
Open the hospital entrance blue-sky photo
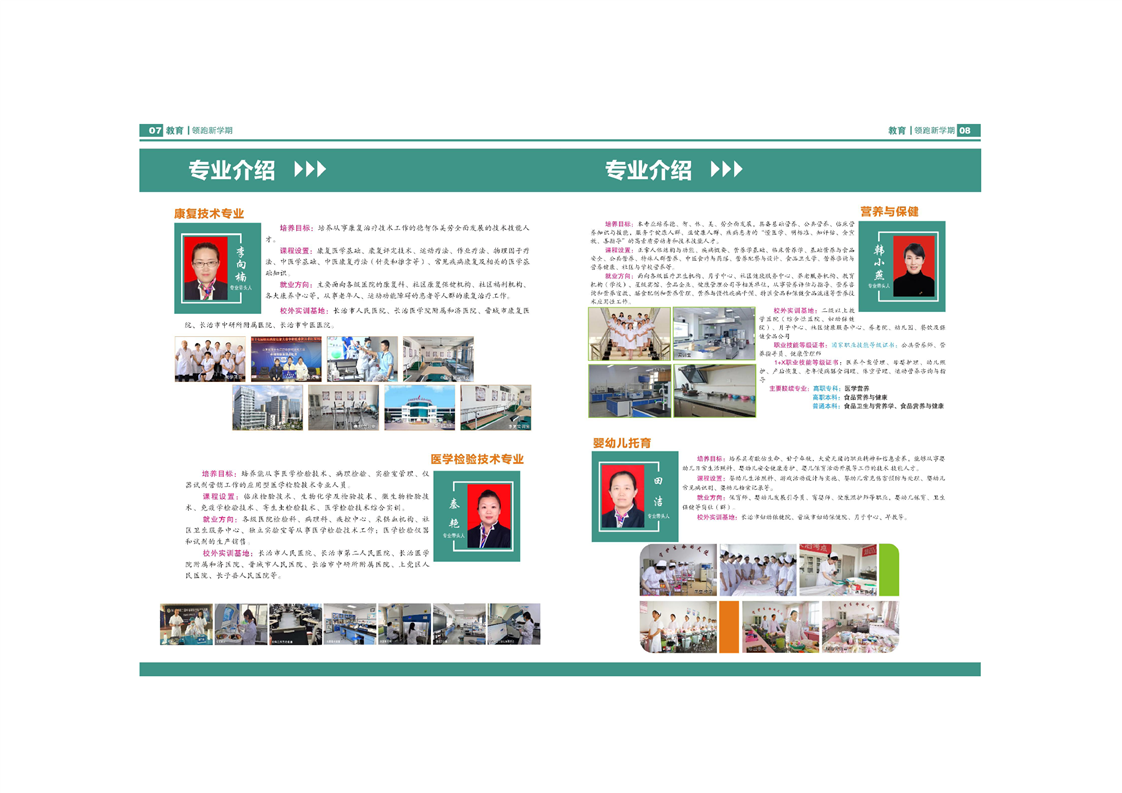pyautogui.click(x=419, y=407)
